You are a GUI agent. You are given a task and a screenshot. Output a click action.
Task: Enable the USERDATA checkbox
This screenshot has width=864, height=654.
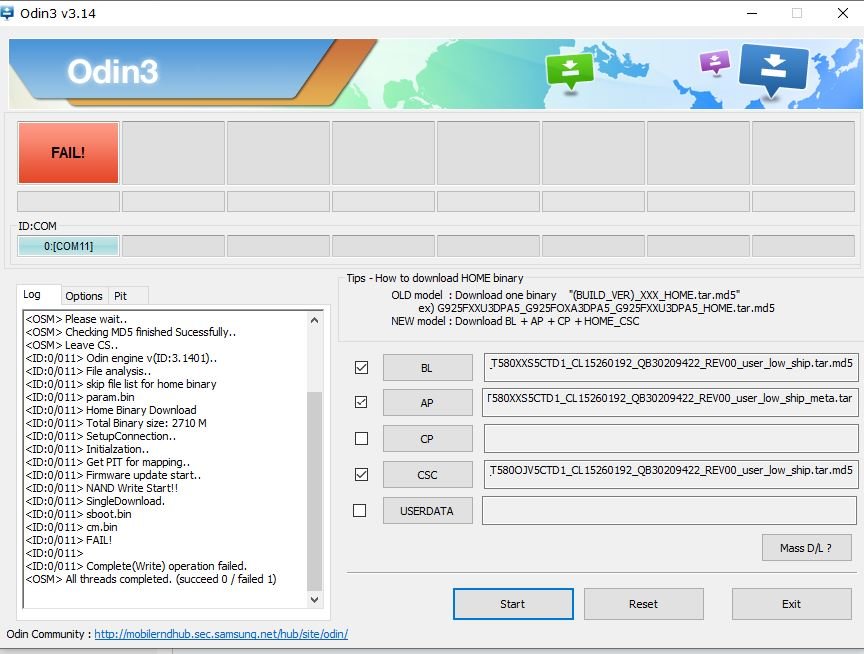point(359,511)
